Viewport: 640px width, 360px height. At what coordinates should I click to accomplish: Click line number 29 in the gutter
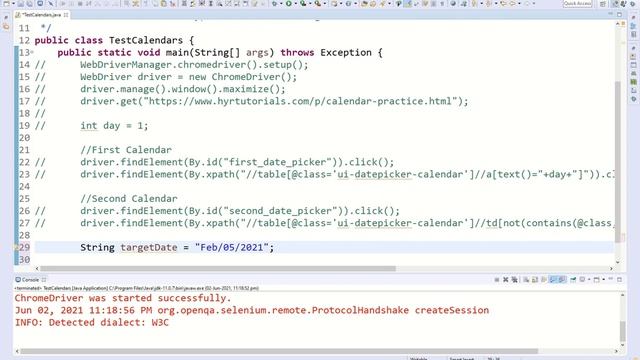coord(24,247)
